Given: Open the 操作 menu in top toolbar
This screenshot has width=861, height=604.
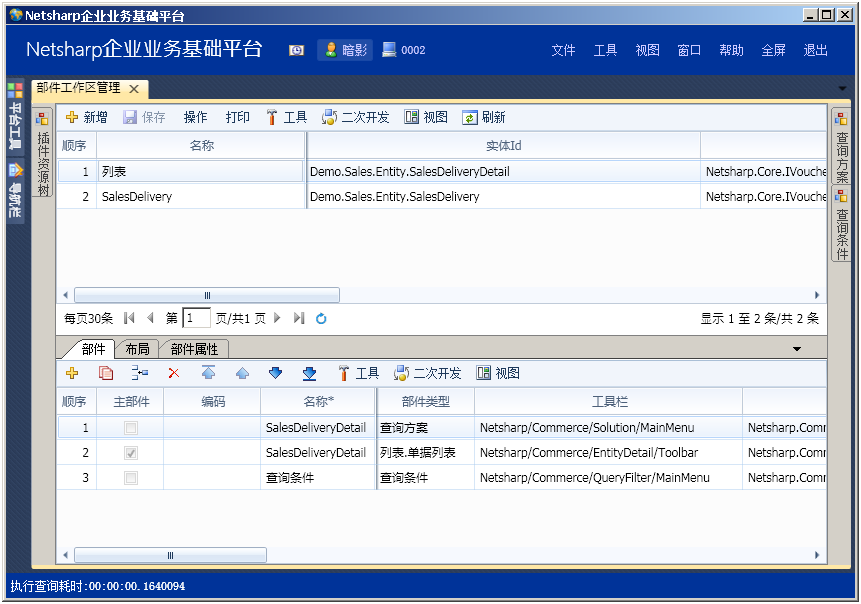Looking at the screenshot, I should point(195,117).
